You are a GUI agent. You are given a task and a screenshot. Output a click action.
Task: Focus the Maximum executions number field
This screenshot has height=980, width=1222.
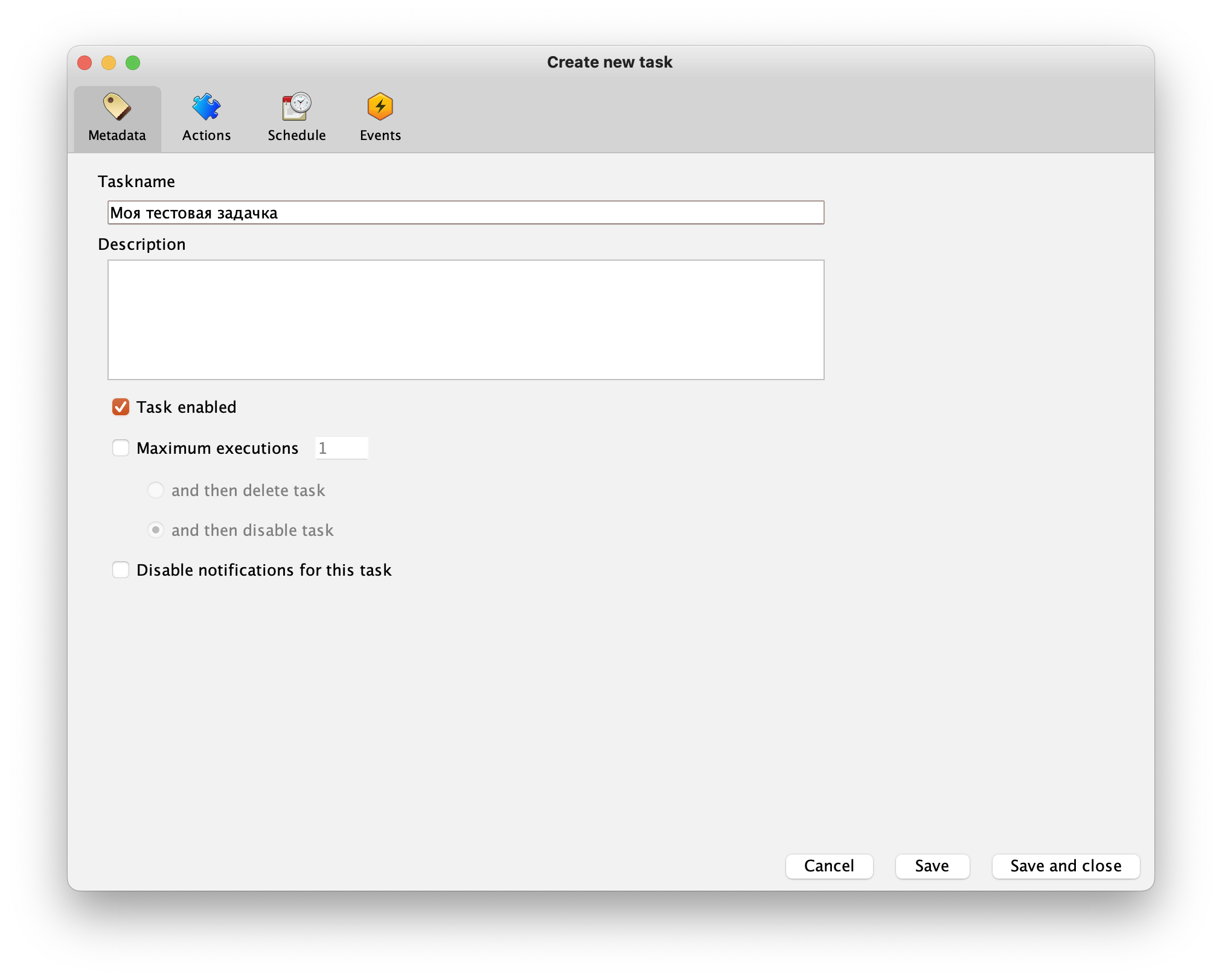click(341, 448)
